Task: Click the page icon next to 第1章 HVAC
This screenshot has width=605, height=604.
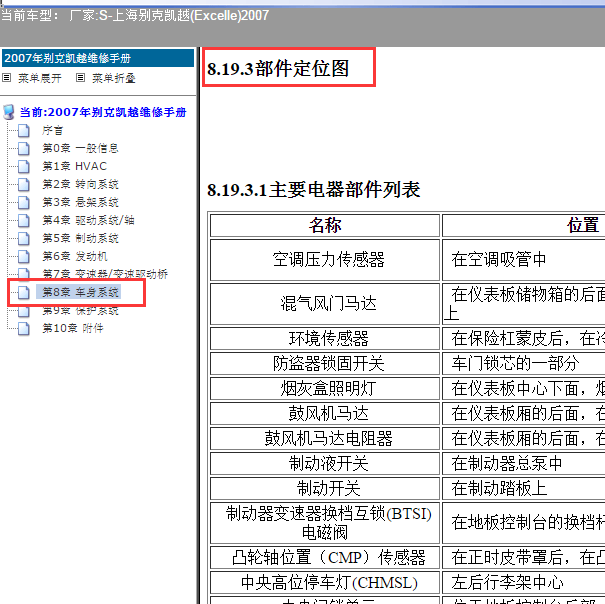Action: coord(24,166)
